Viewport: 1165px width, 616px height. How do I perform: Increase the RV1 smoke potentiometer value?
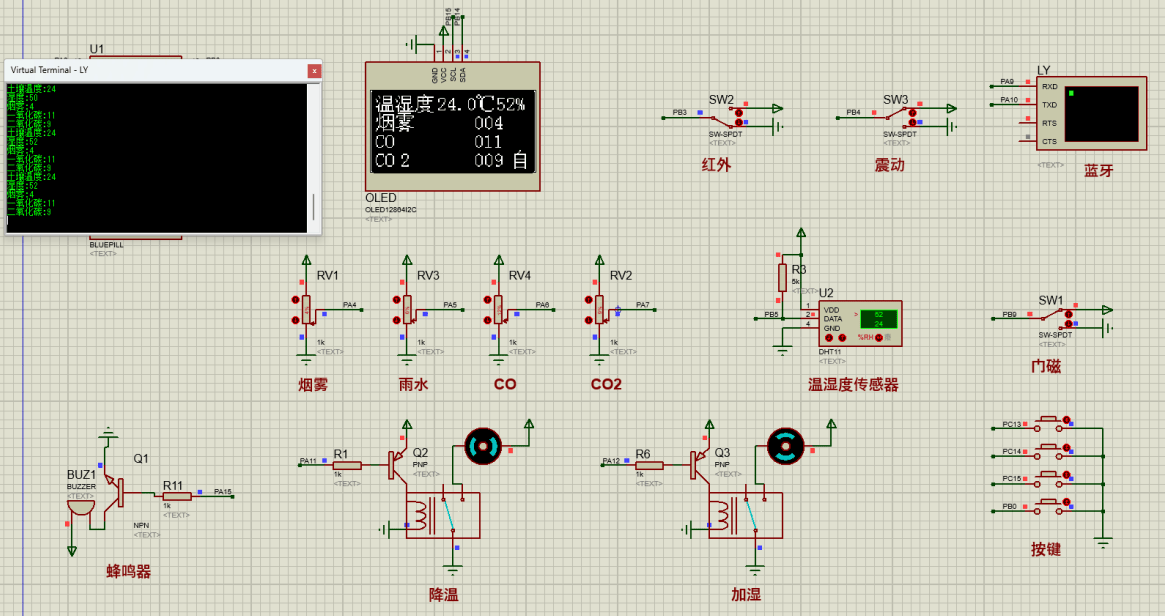[x=296, y=300]
